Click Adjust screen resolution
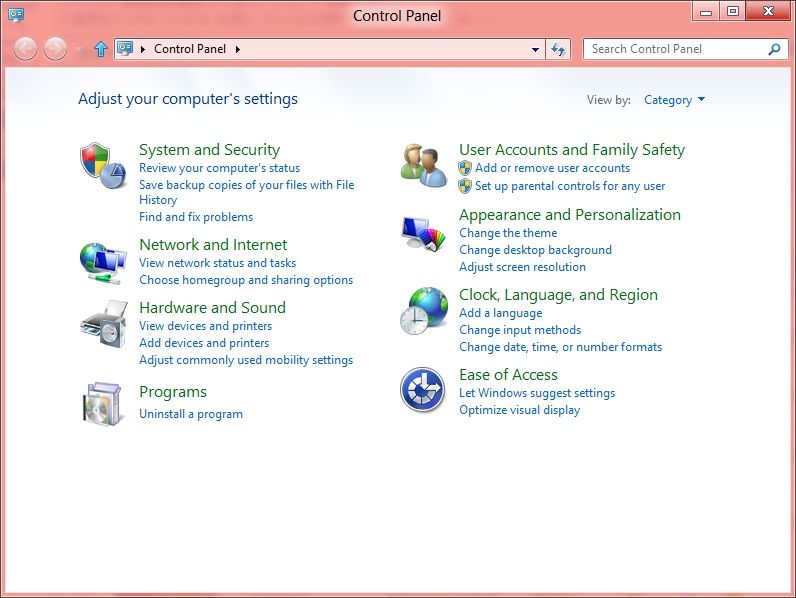Viewport: 796px width, 598px height. (x=522, y=267)
